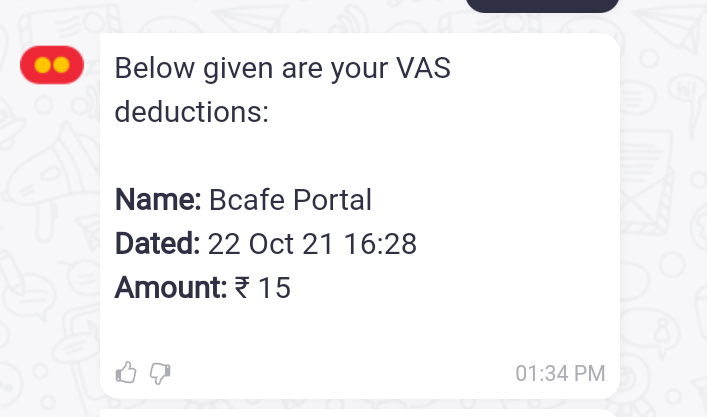Click the time "16:28" in the message
Screen dimensions: 707x417
[383, 243]
